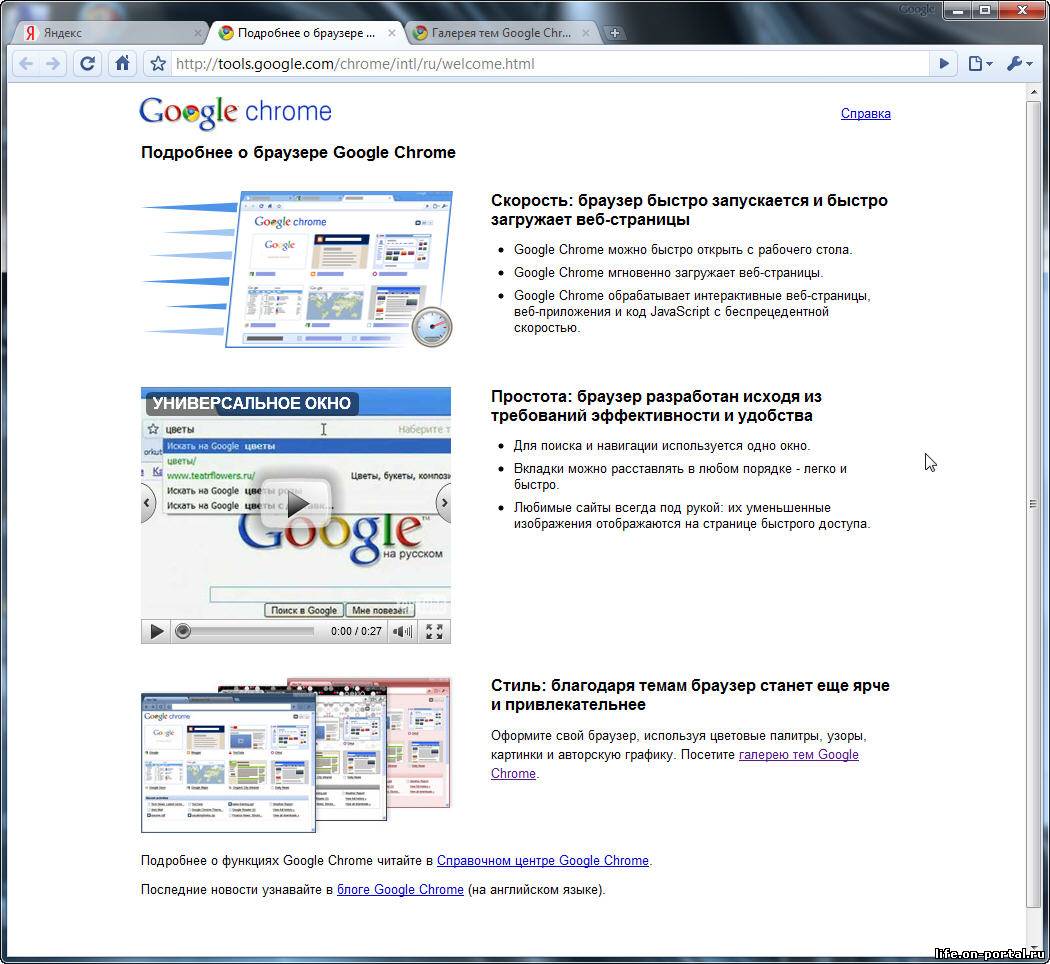This screenshot has height=964, width=1050.
Task: Click the Go arrow beside address bar
Action: pyautogui.click(x=944, y=64)
